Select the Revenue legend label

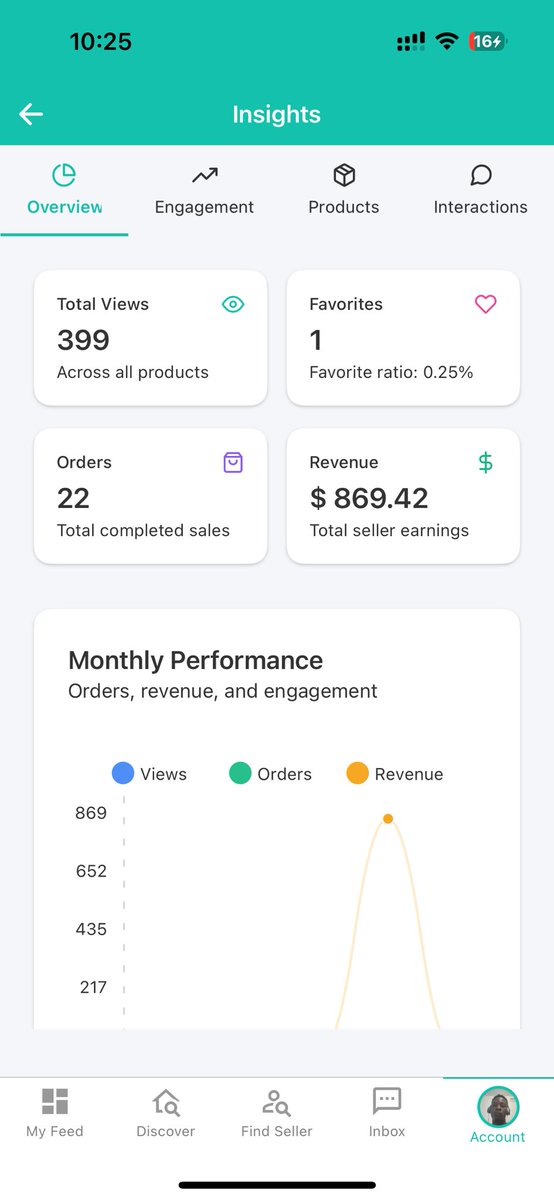coord(409,774)
